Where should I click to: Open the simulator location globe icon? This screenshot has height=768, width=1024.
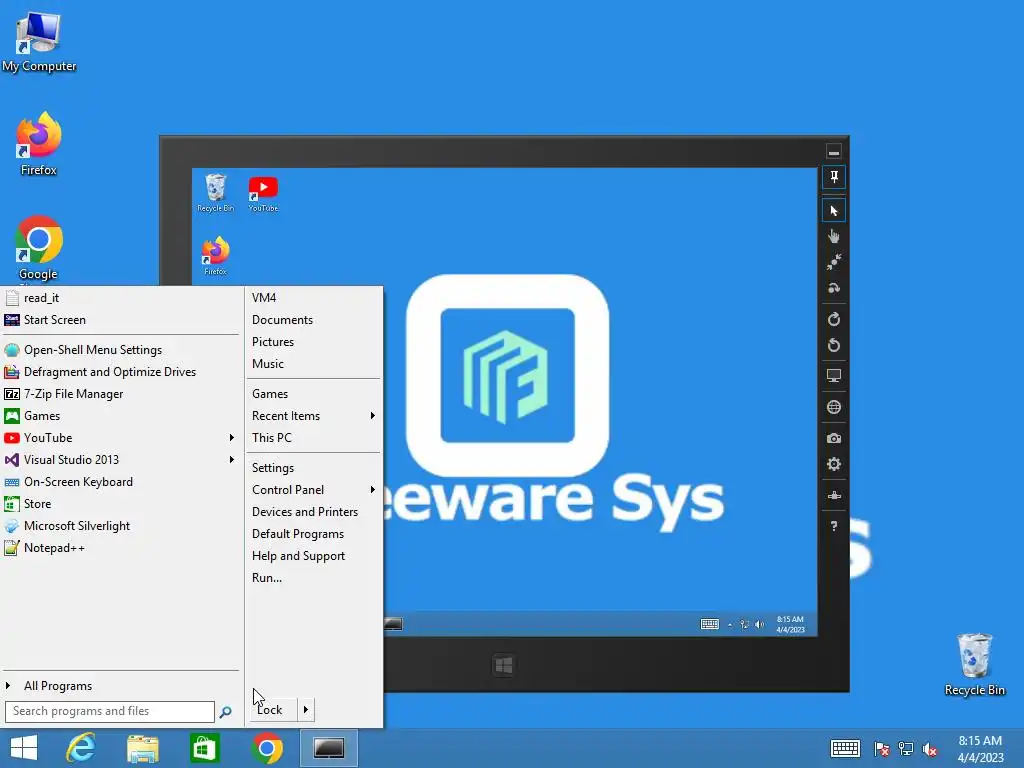[x=834, y=408]
